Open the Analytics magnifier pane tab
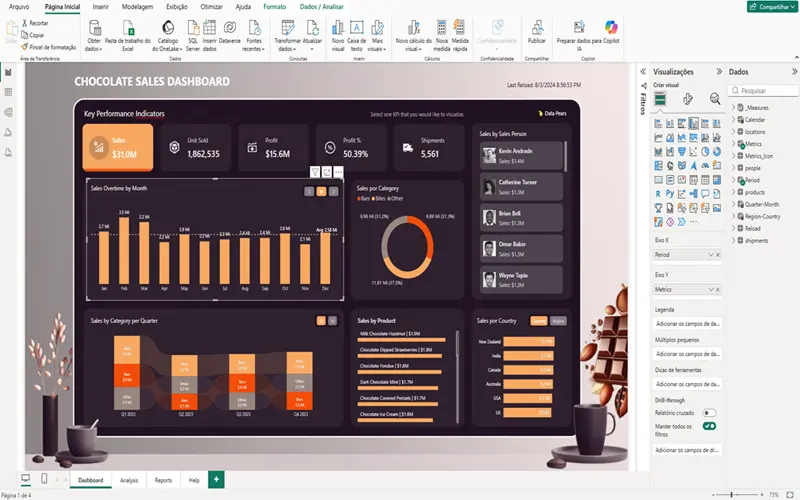The width and height of the screenshot is (800, 500). (x=715, y=99)
